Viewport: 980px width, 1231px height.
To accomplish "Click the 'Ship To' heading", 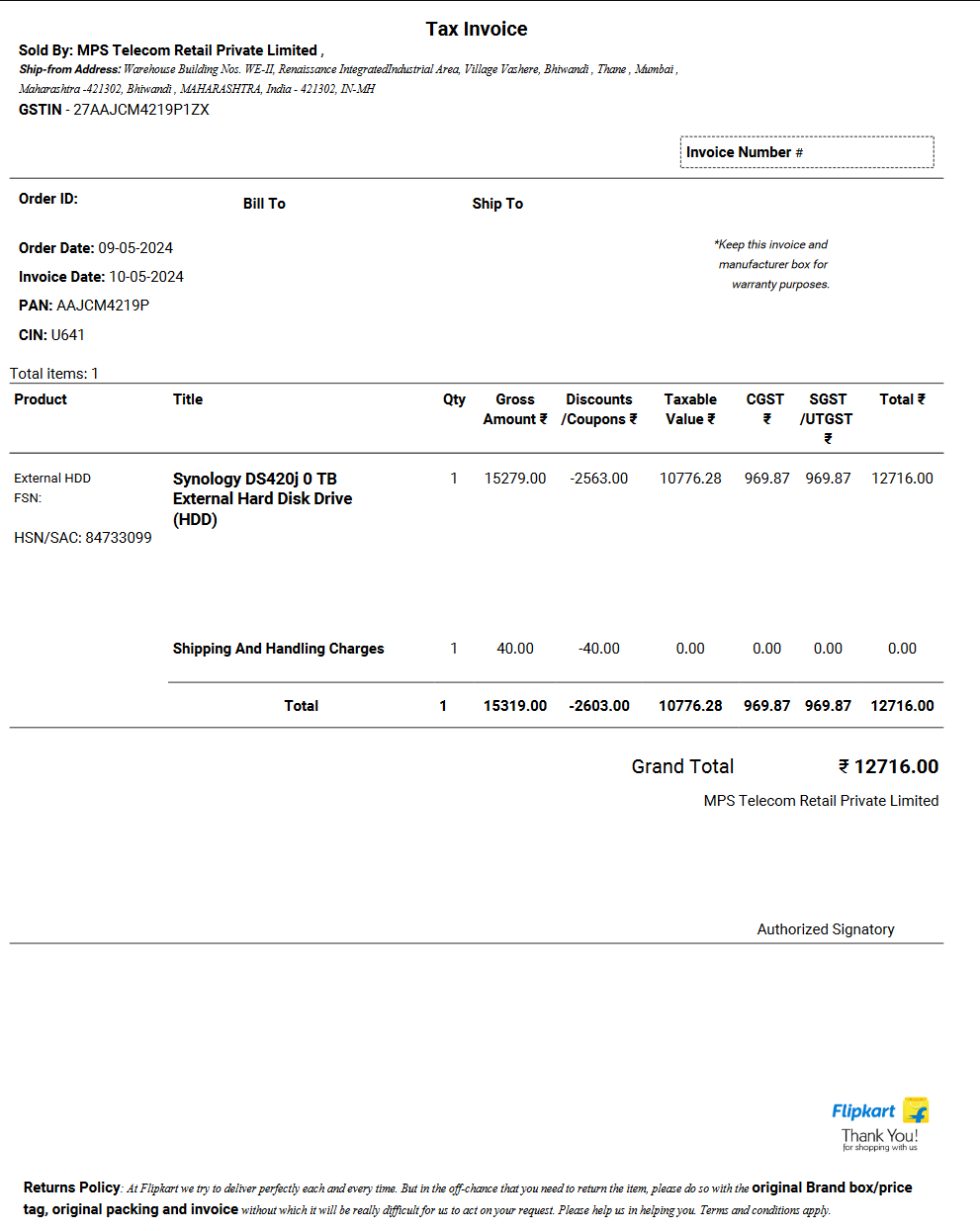I will click(497, 204).
